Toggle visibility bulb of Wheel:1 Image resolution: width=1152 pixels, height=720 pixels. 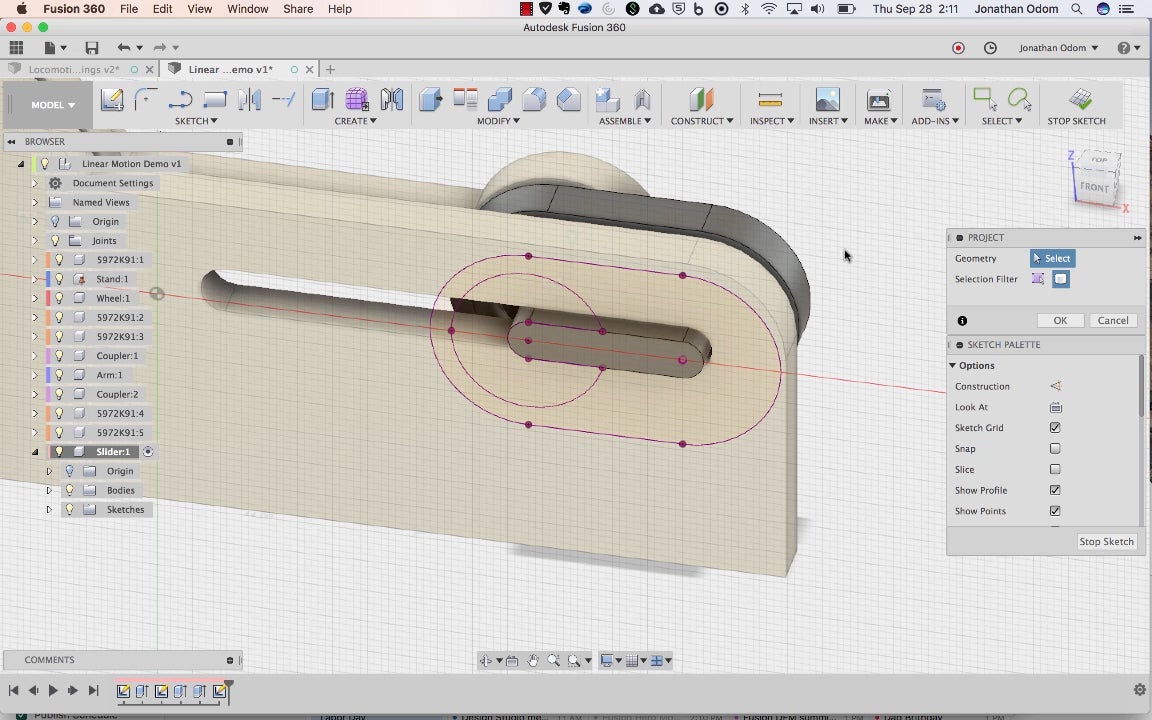click(59, 298)
